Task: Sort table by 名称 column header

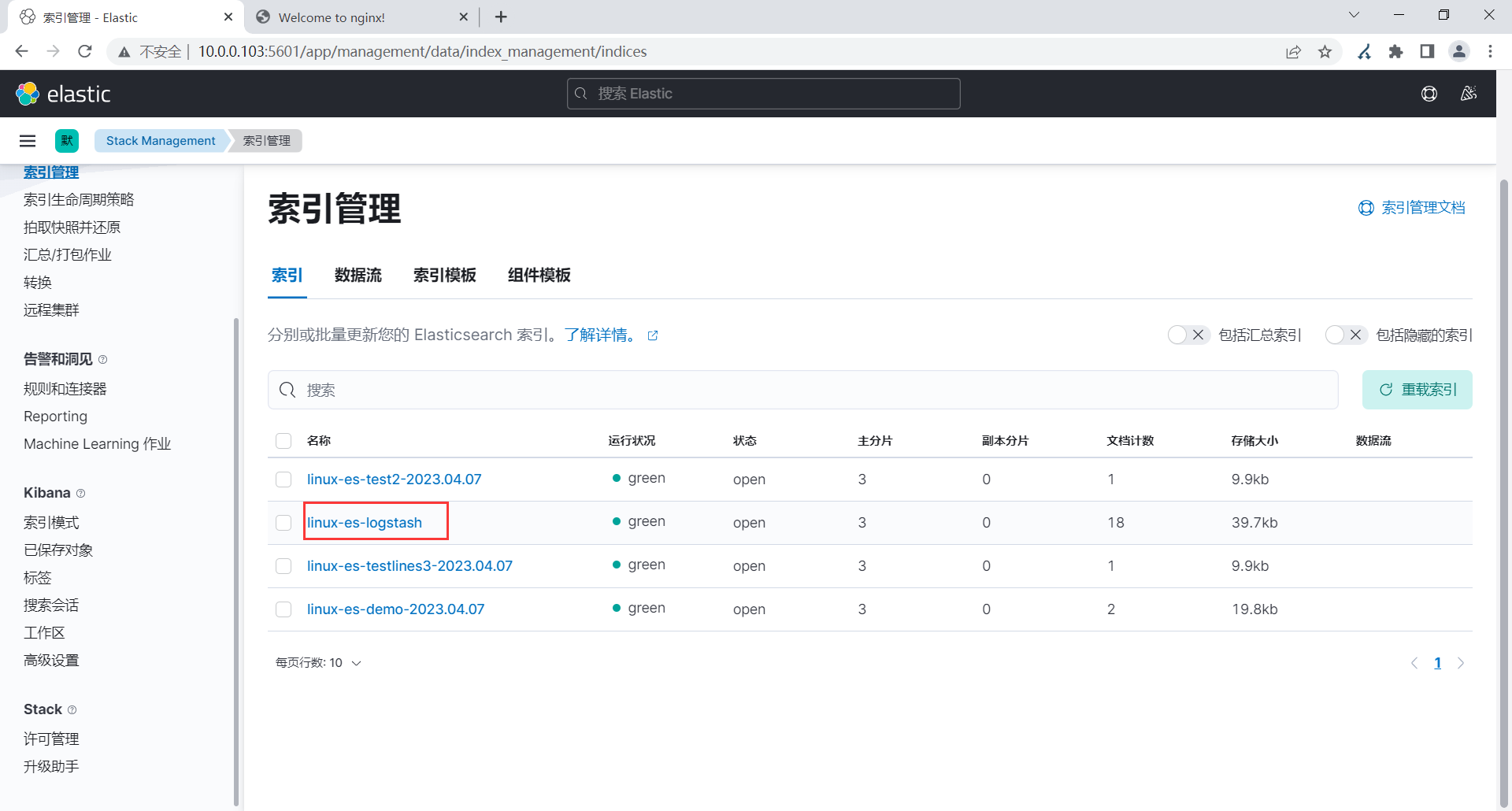Action: [x=319, y=441]
